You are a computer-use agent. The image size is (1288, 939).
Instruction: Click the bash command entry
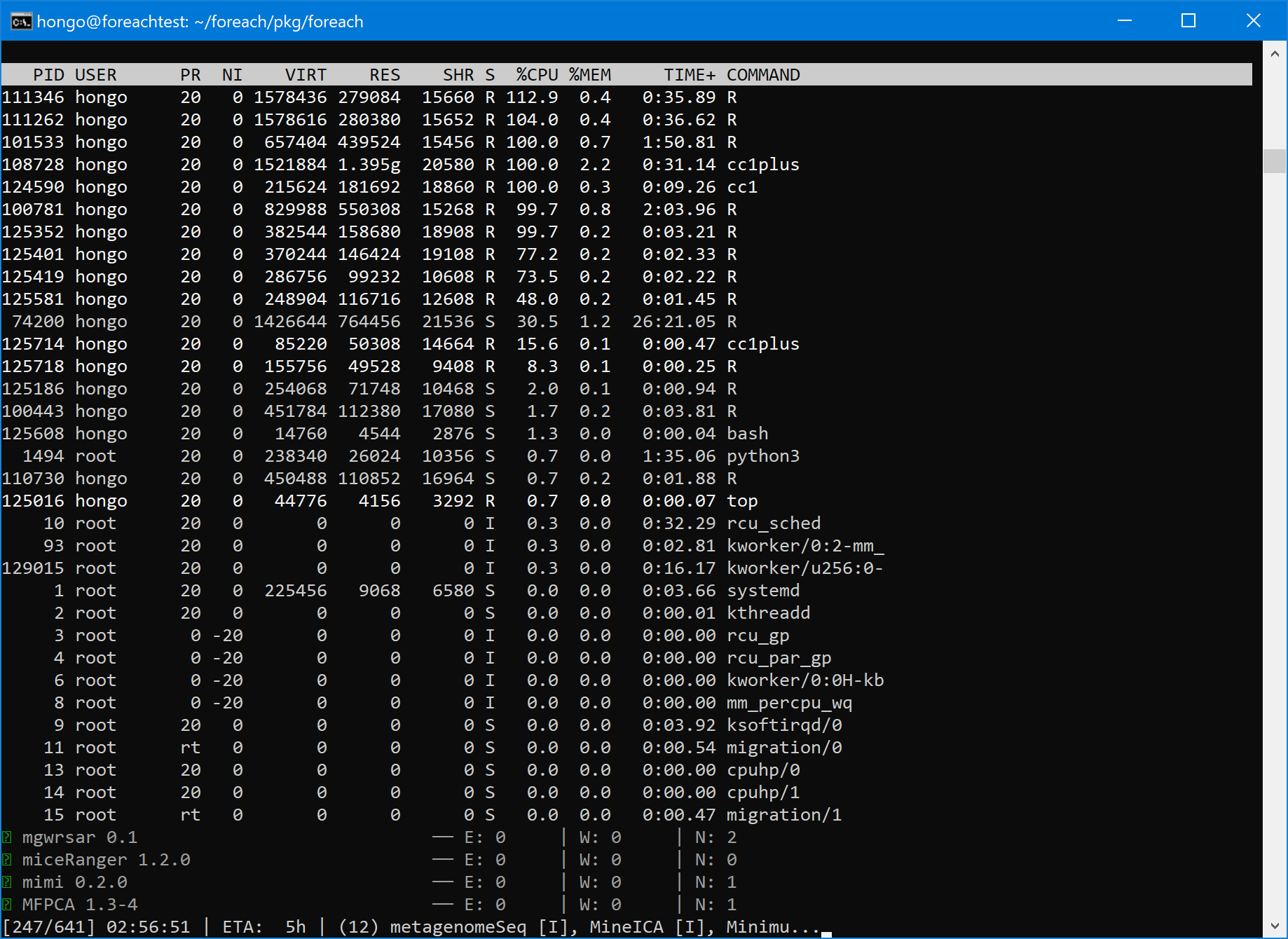click(747, 434)
